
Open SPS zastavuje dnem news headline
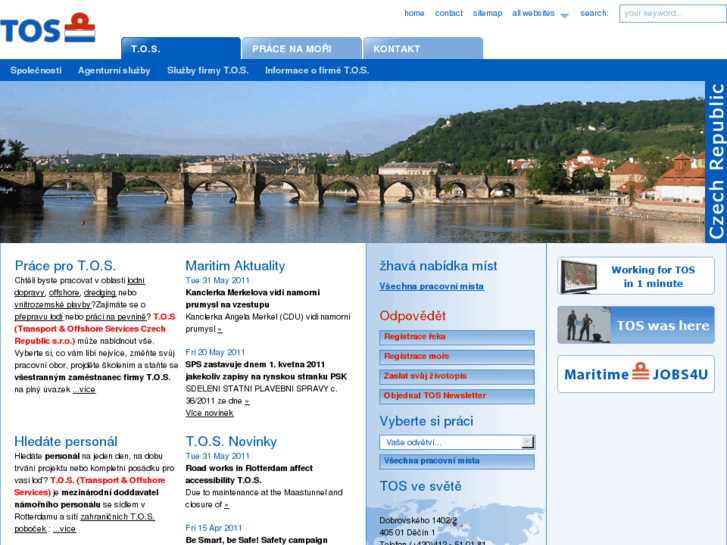[x=266, y=371]
